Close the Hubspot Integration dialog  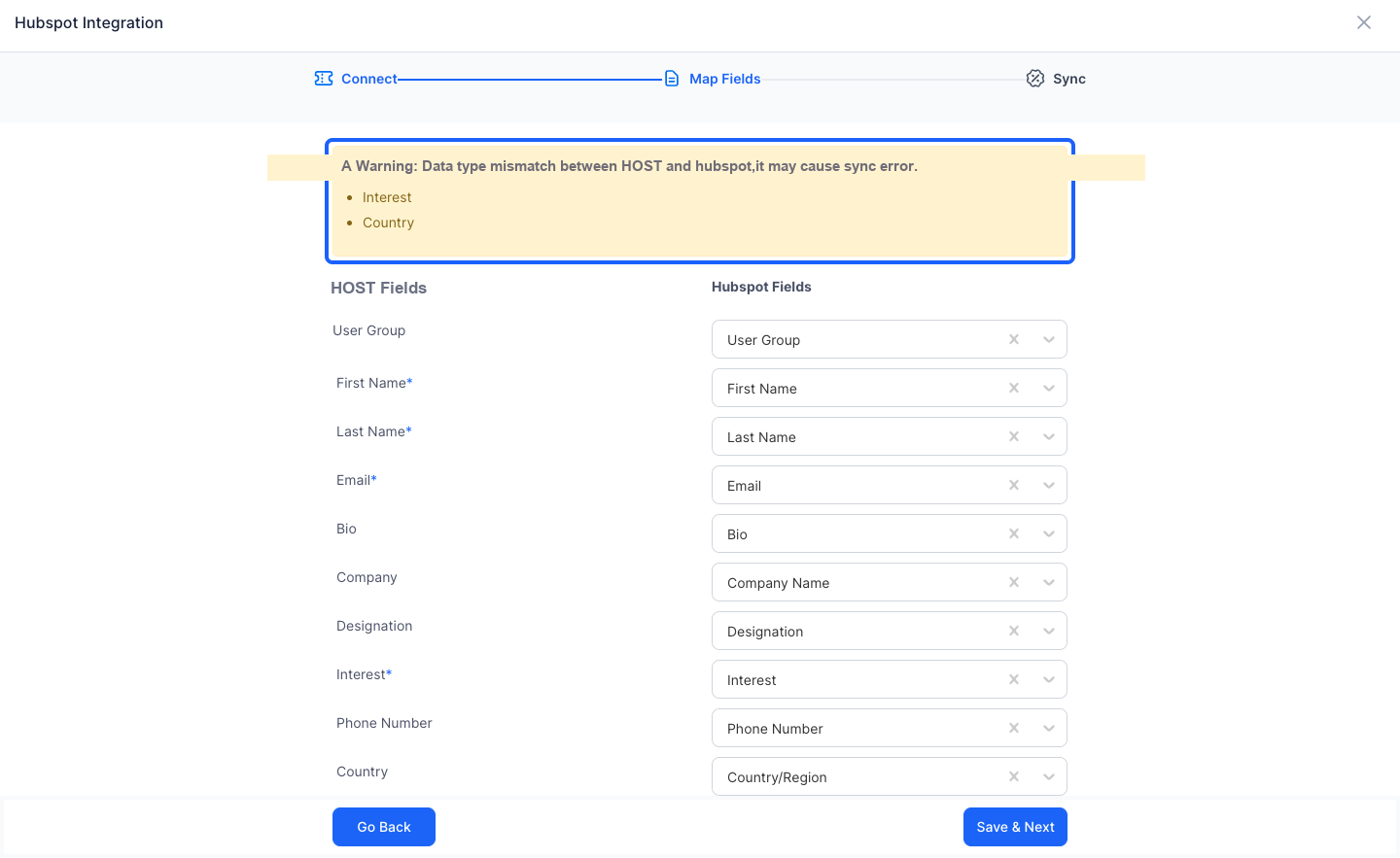point(1364,22)
